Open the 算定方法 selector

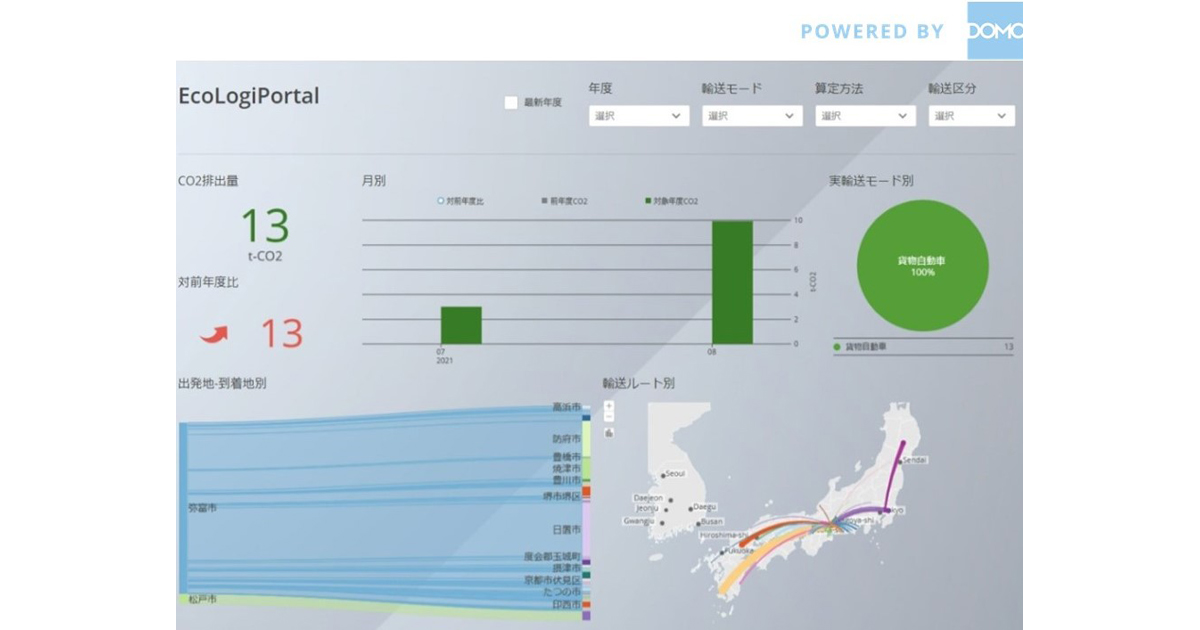click(x=864, y=116)
